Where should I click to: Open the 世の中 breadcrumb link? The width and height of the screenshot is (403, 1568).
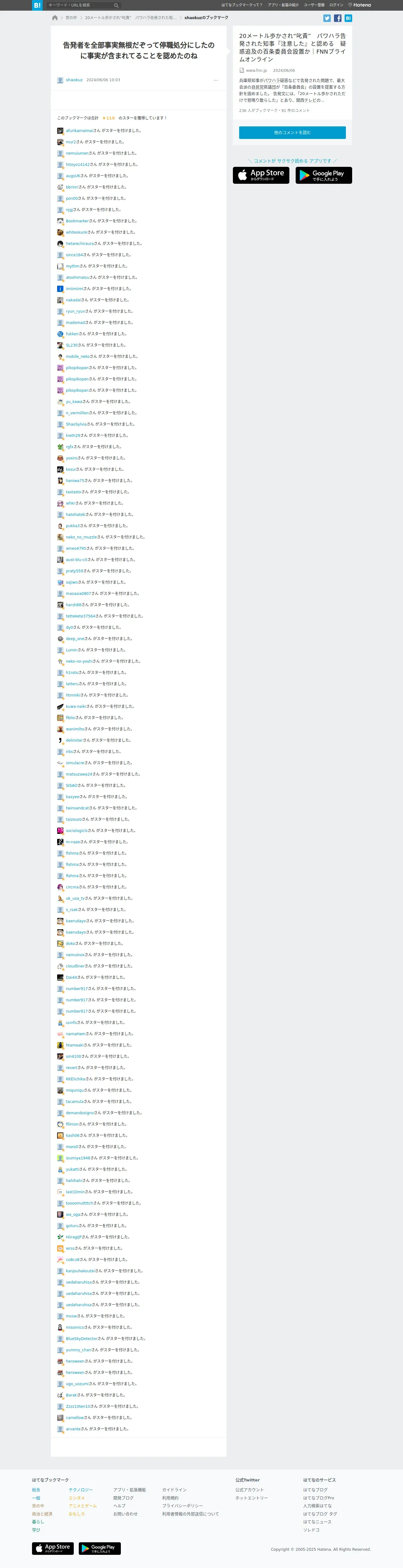point(71,18)
